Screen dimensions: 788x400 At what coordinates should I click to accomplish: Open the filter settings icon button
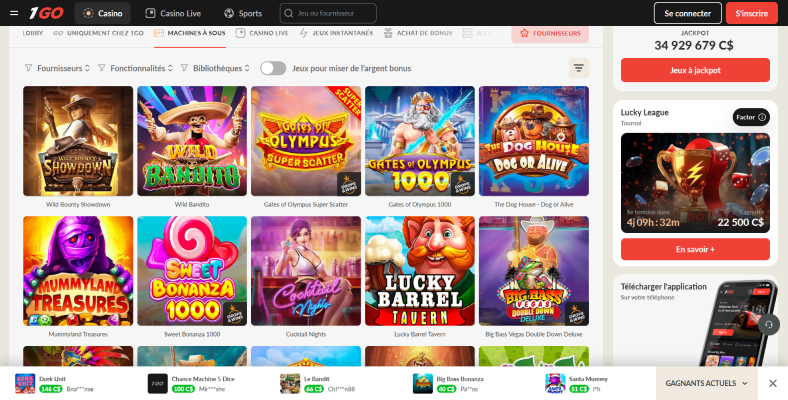point(578,68)
